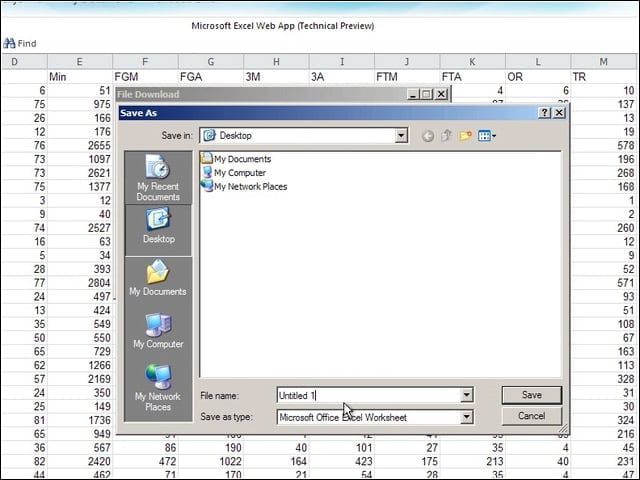Select column K header in spreadsheet
This screenshot has height=480, width=640.
473,62
